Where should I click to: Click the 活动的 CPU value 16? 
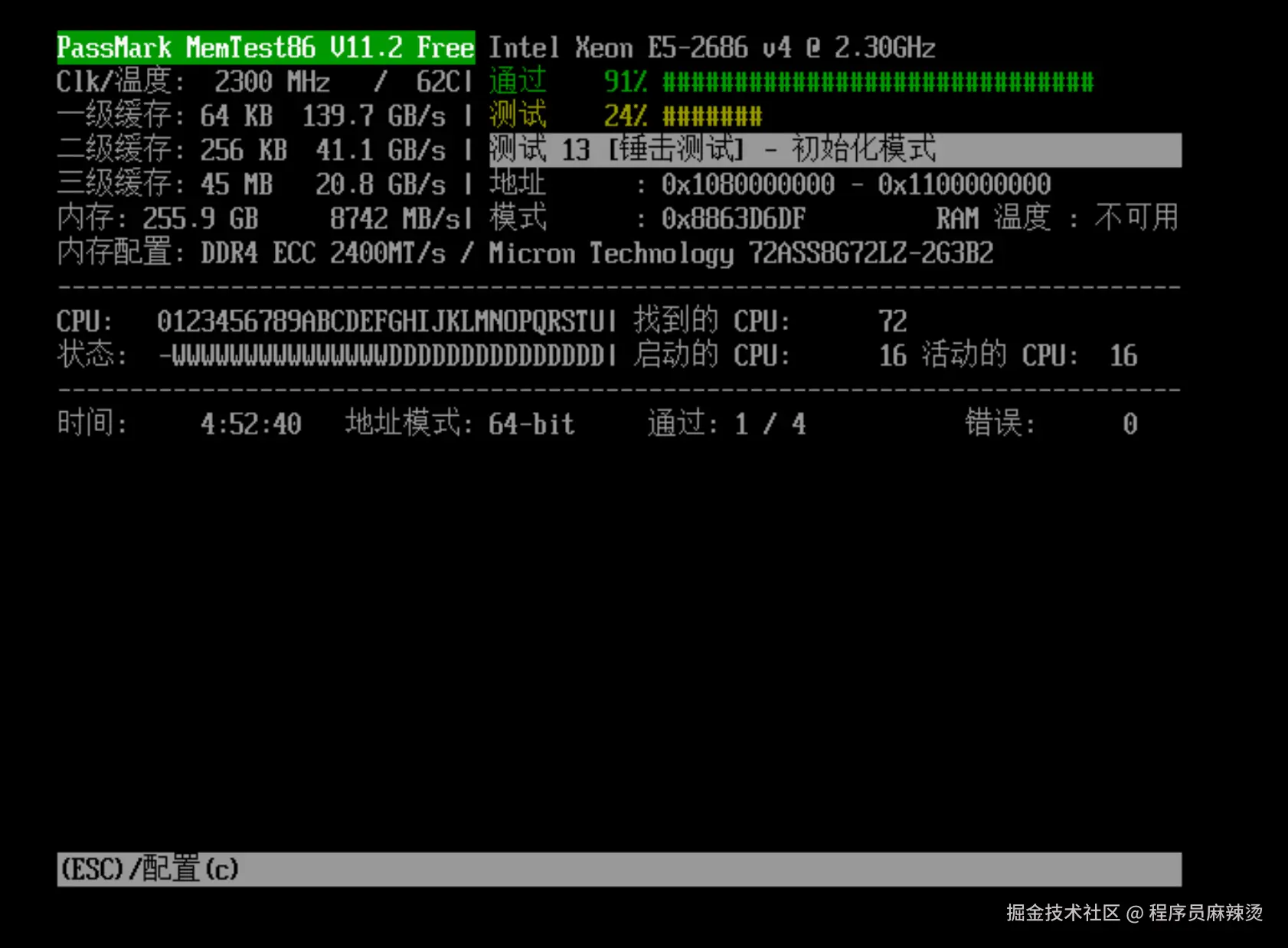[1123, 355]
